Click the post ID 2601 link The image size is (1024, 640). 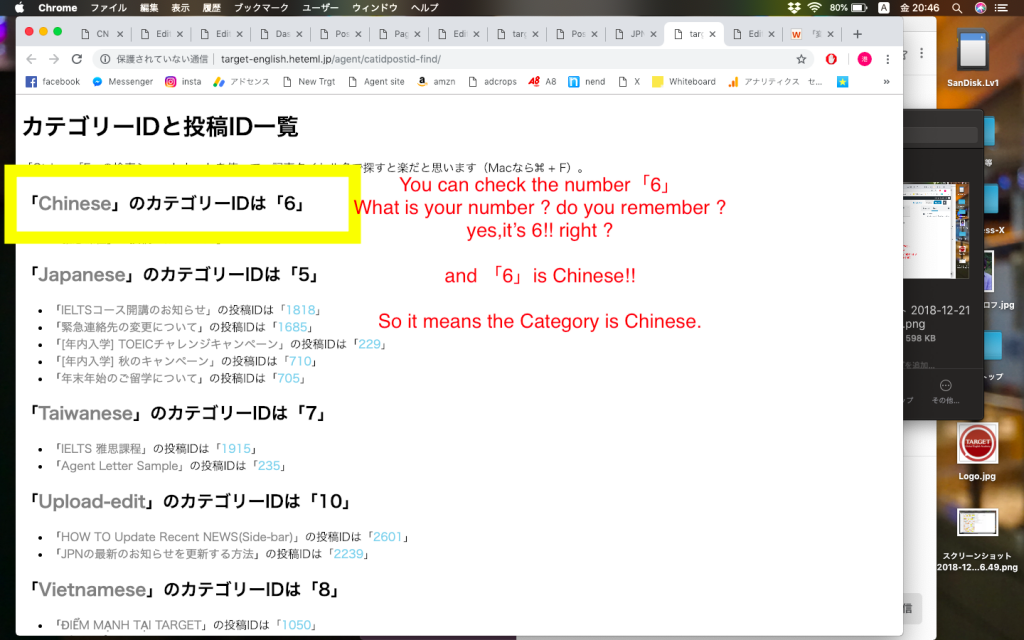tap(387, 537)
